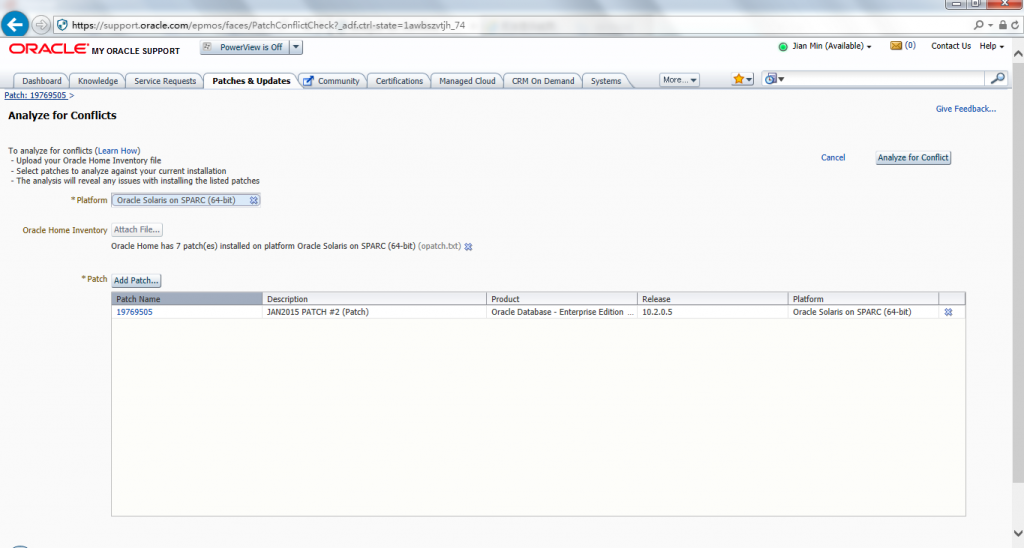The image size is (1024, 548).
Task: Click the search magnifier button in Oracle header
Action: click(997, 78)
